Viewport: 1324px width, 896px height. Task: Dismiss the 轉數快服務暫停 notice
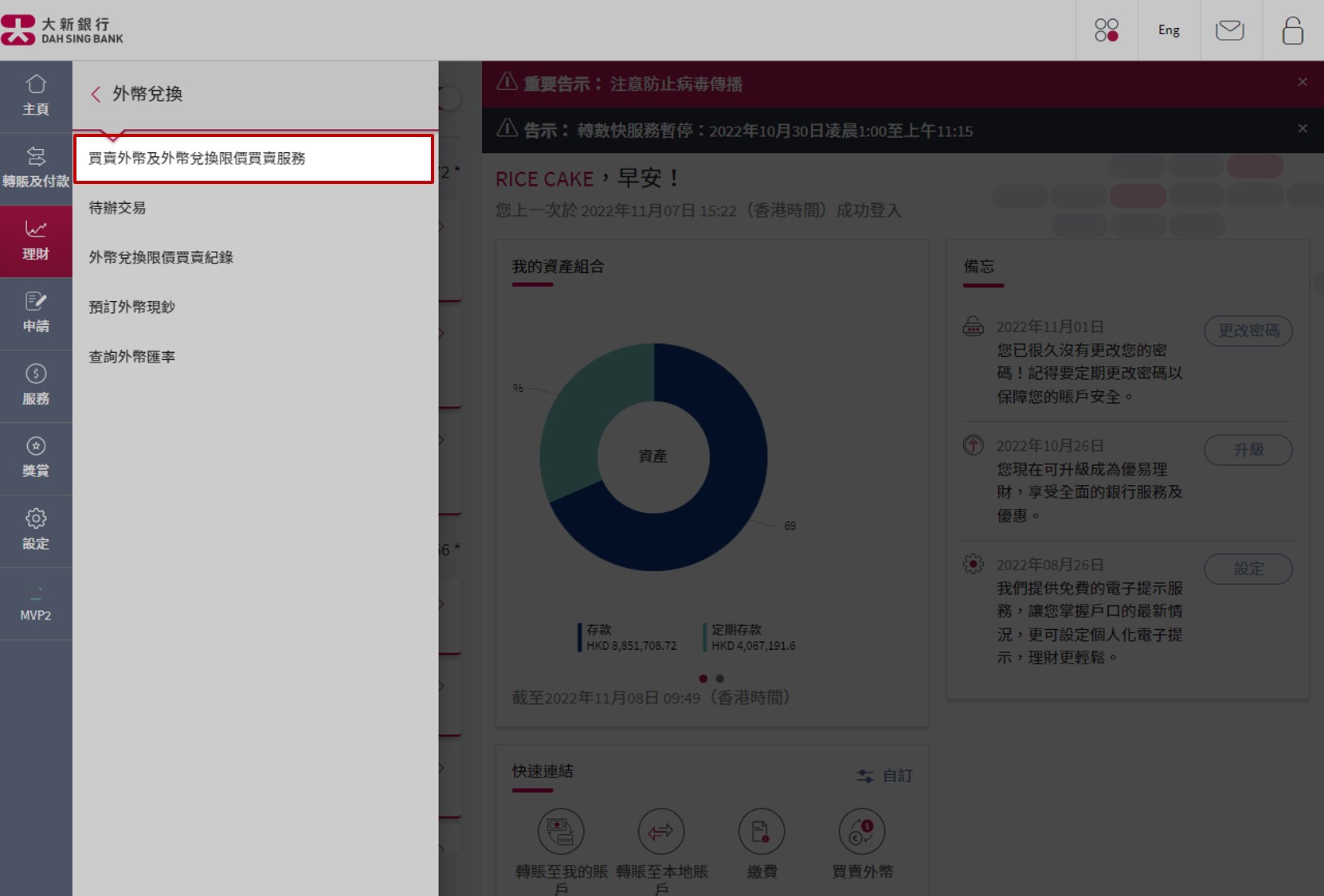[x=1302, y=127]
